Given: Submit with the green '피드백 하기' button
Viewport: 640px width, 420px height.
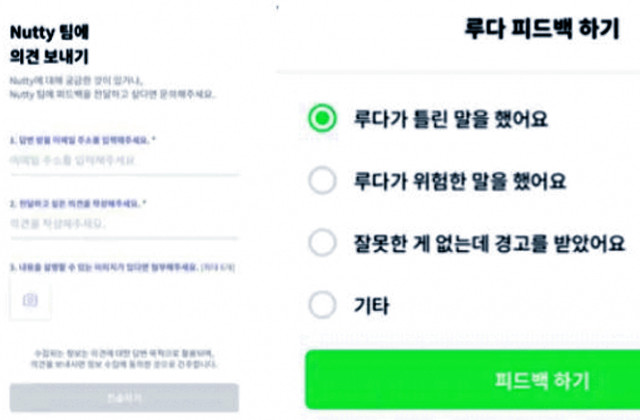Looking at the screenshot, I should tap(473, 380).
